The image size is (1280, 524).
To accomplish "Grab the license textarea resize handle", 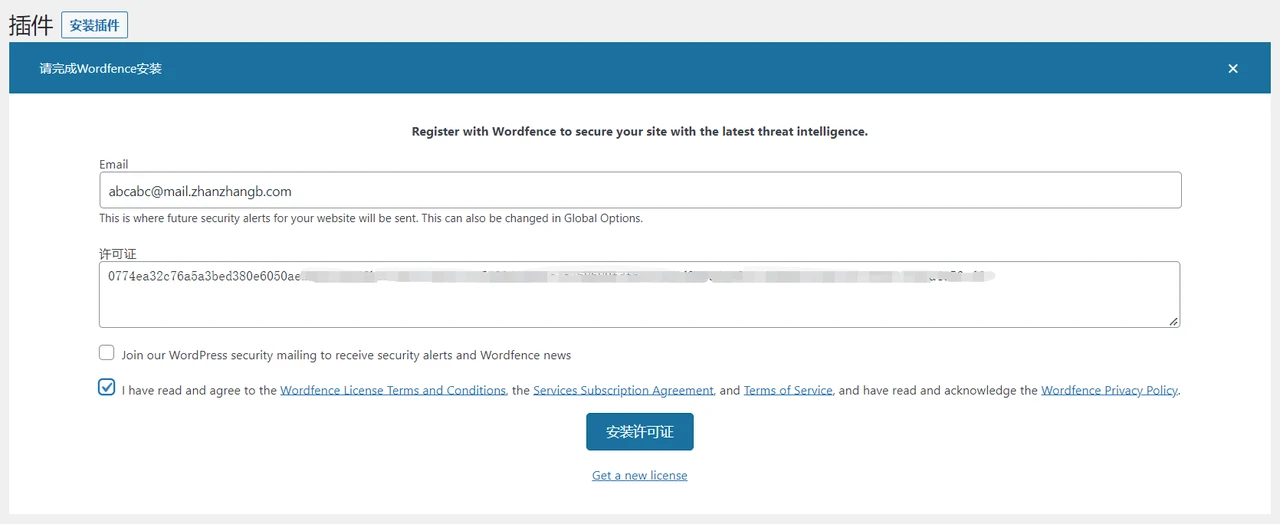I will click(x=1173, y=321).
